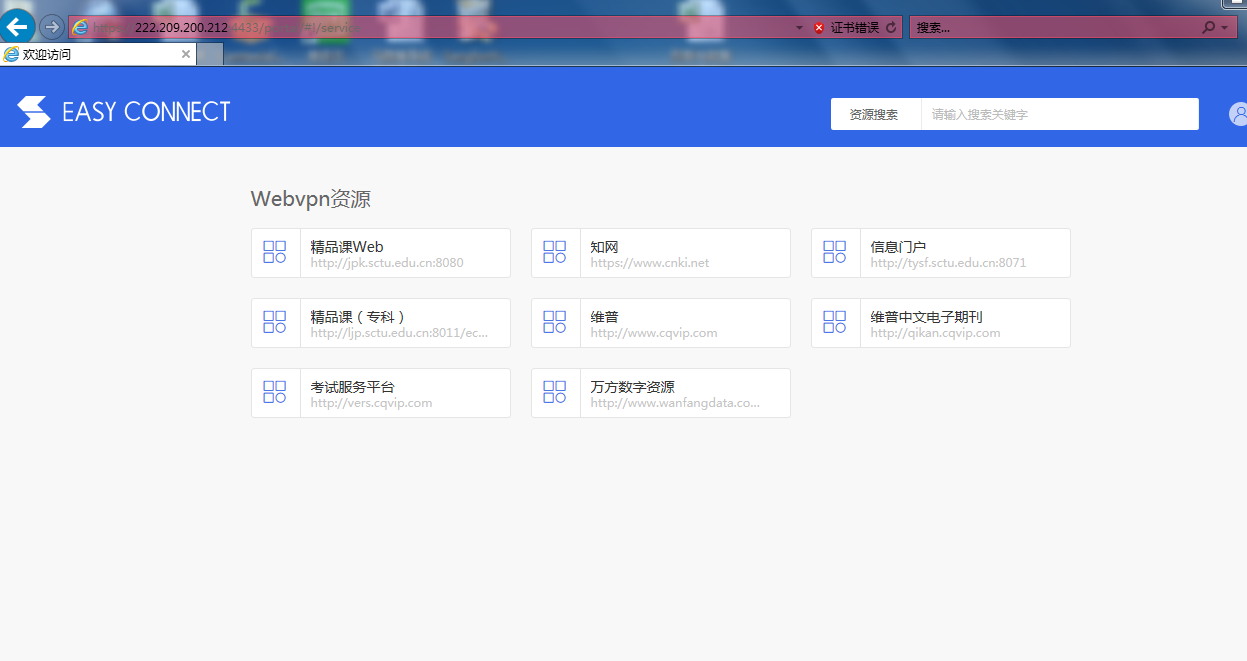Expand the search provider dropdown arrow
Viewport: 1247px width, 661px height.
tap(1224, 28)
